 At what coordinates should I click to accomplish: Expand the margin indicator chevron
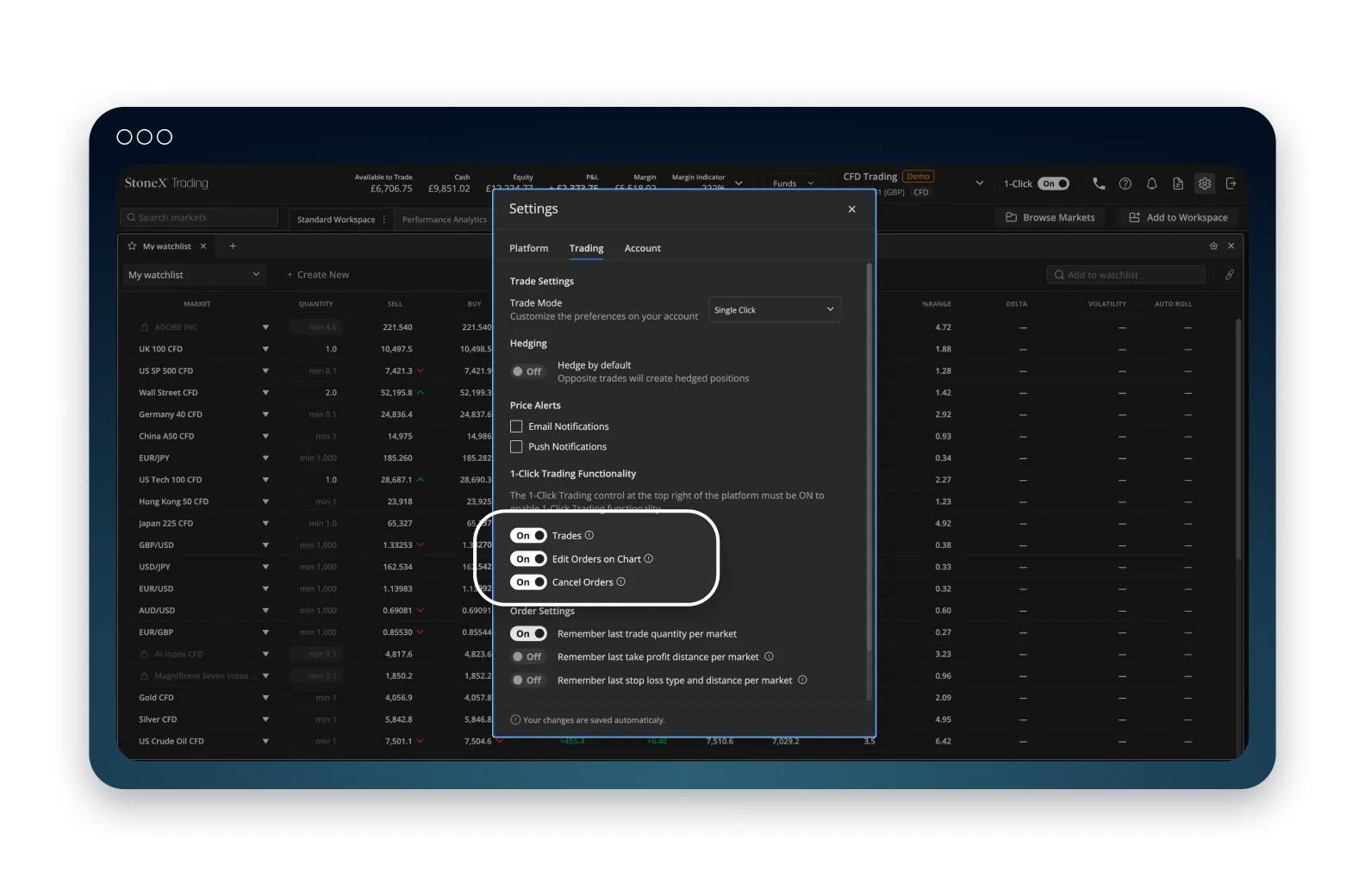[739, 184]
